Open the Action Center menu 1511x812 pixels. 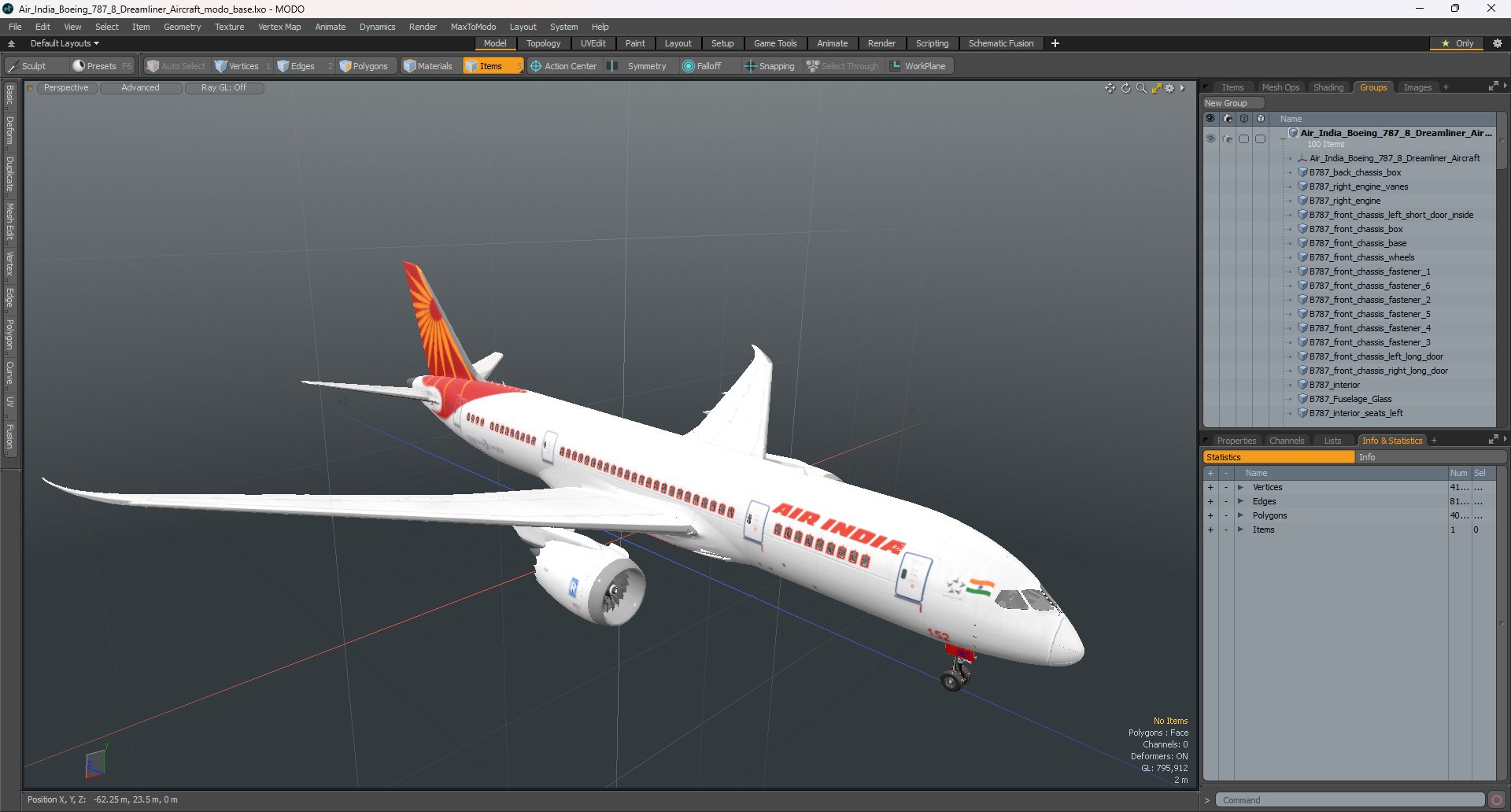[563, 66]
